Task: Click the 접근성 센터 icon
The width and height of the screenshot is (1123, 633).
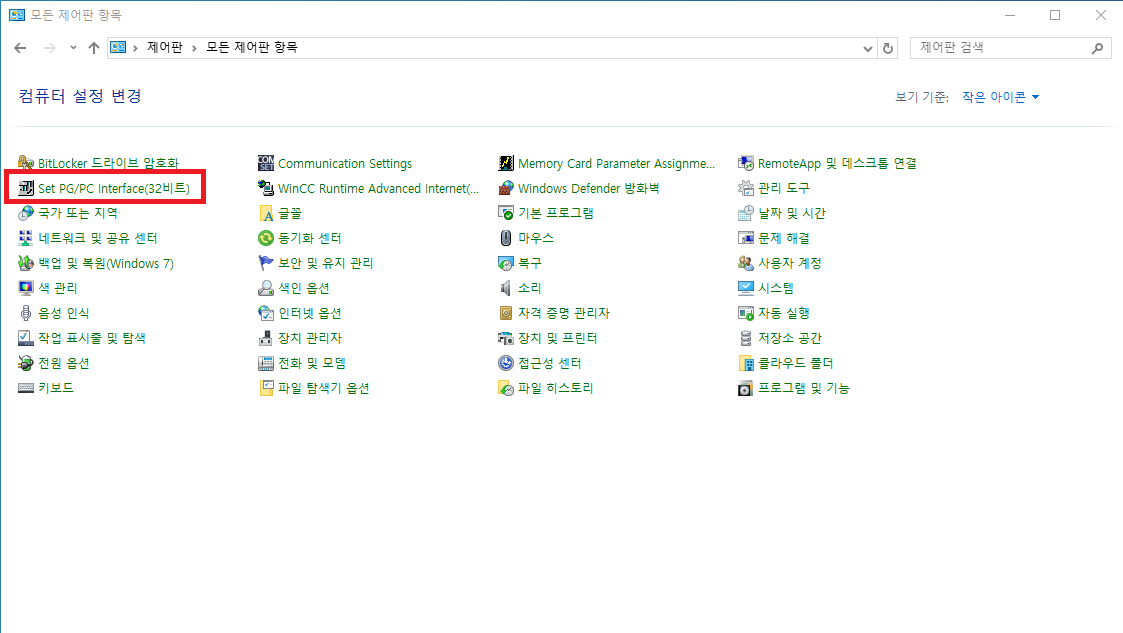Action: click(x=506, y=363)
